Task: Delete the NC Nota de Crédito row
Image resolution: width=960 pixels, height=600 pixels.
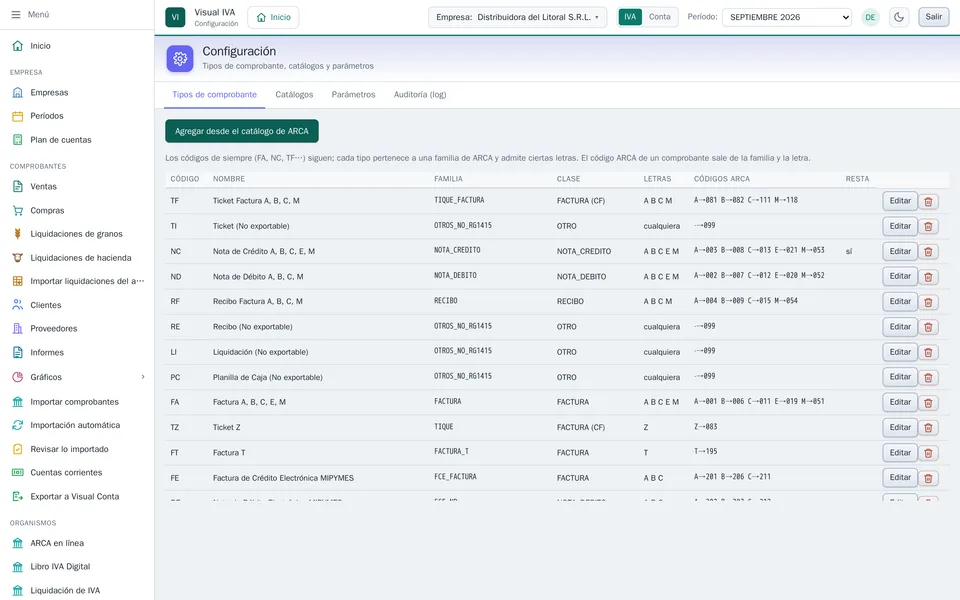Action: click(928, 252)
